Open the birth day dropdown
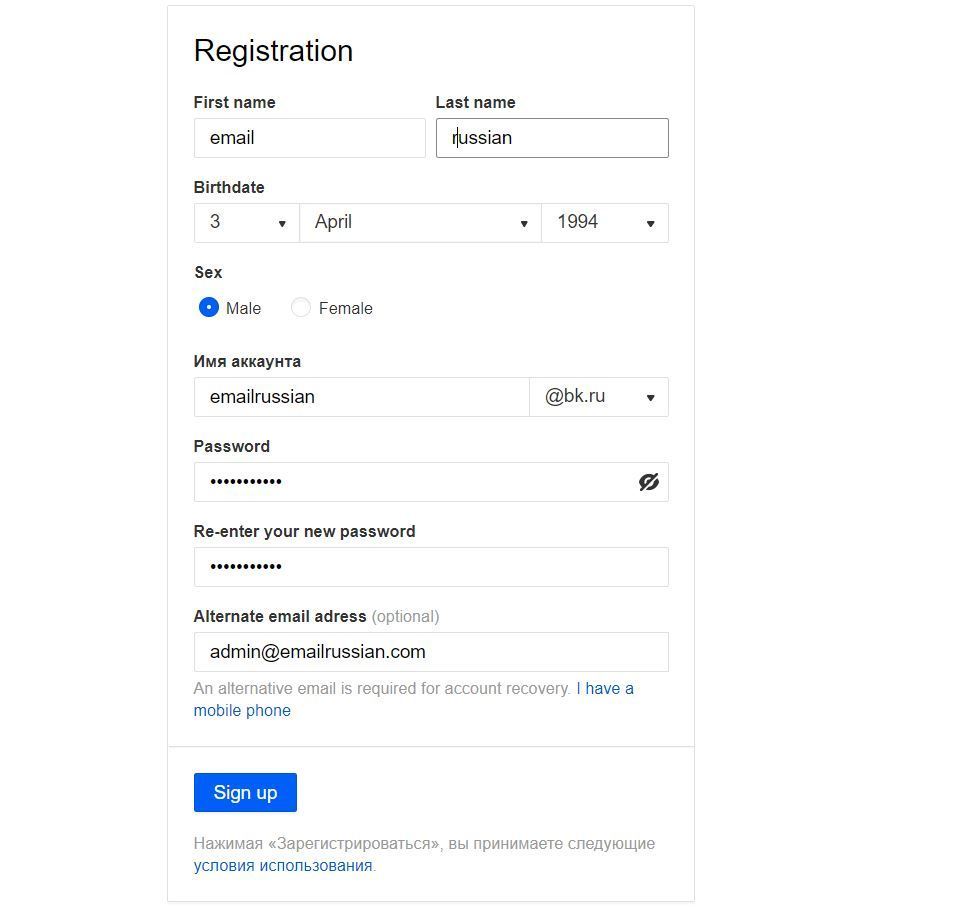Screen dimensions: 975x917 (x=246, y=223)
